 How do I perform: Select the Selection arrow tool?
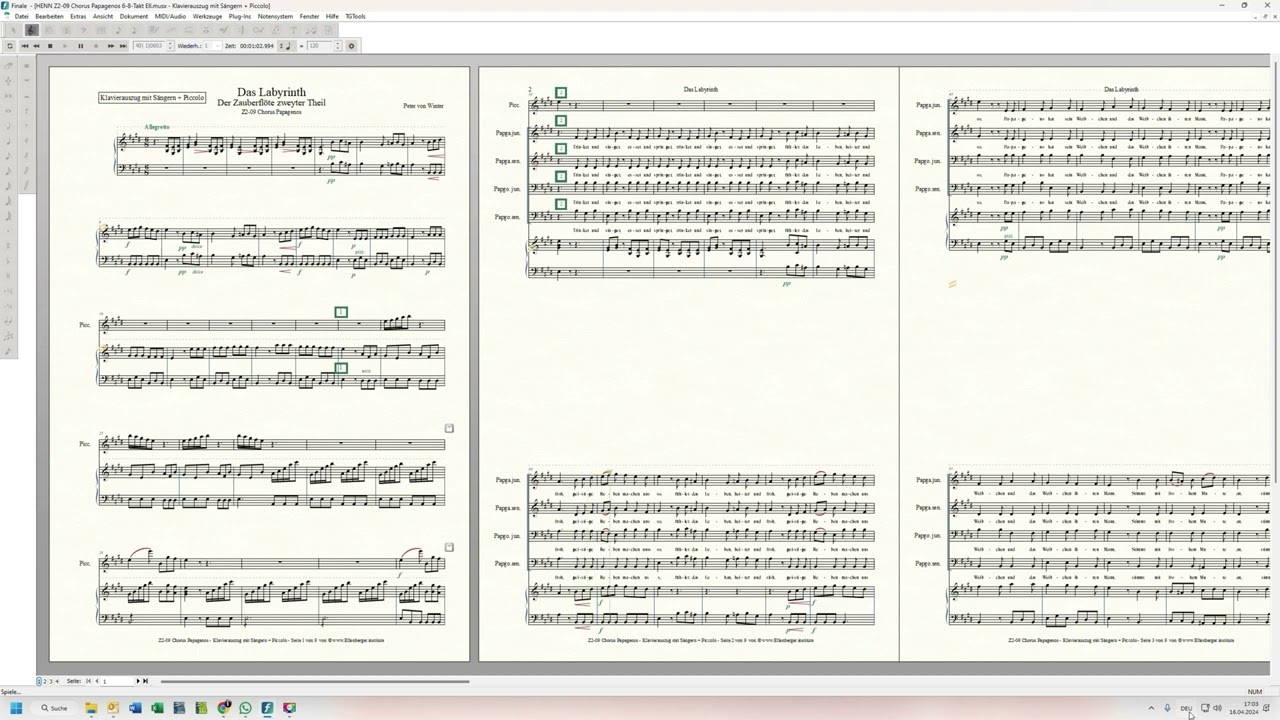point(13,30)
